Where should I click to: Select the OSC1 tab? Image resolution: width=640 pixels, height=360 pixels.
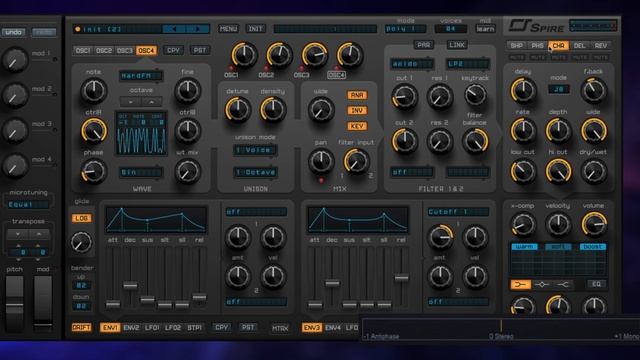pos(82,51)
